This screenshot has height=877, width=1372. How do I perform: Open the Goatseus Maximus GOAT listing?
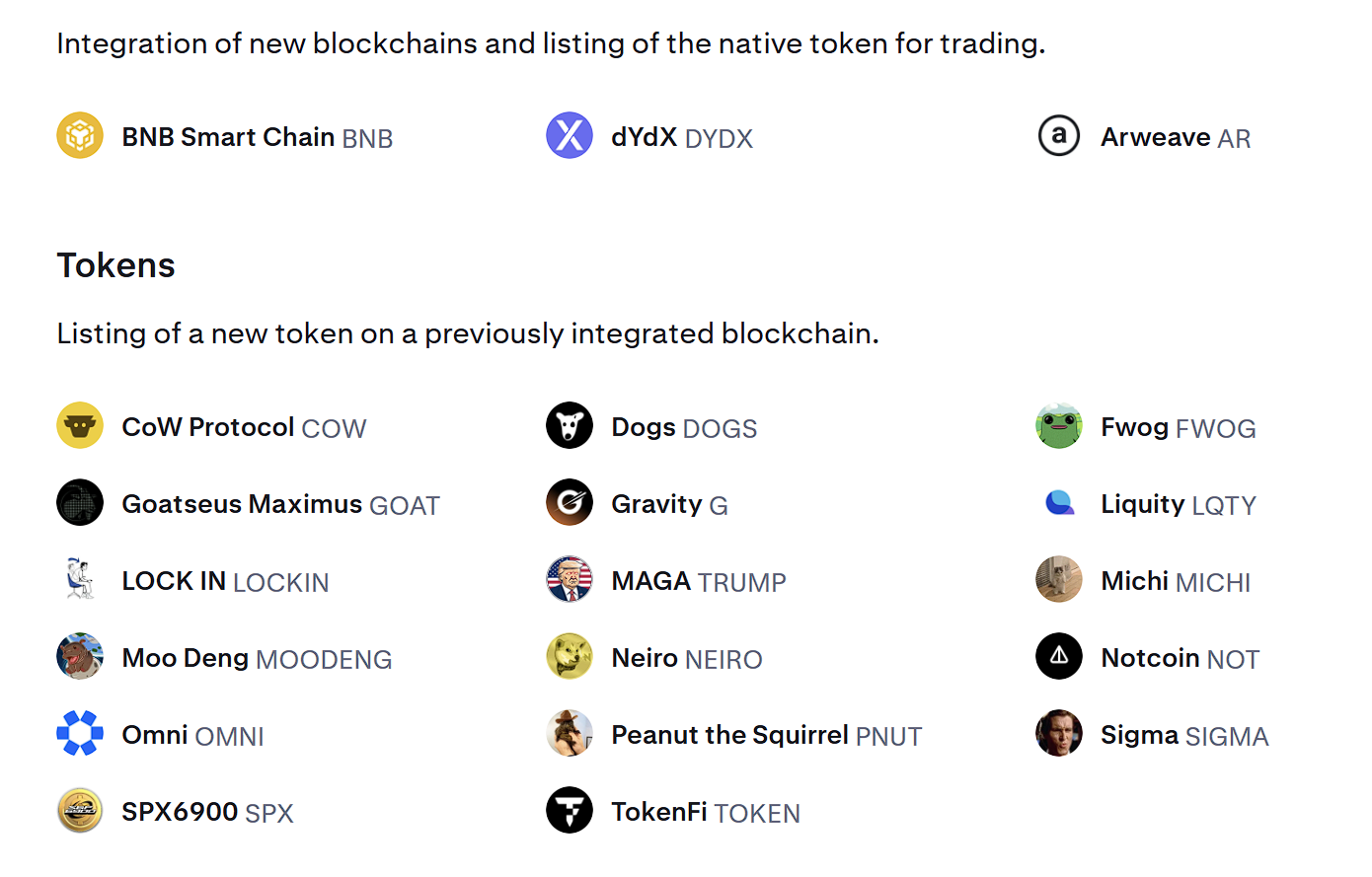280,504
